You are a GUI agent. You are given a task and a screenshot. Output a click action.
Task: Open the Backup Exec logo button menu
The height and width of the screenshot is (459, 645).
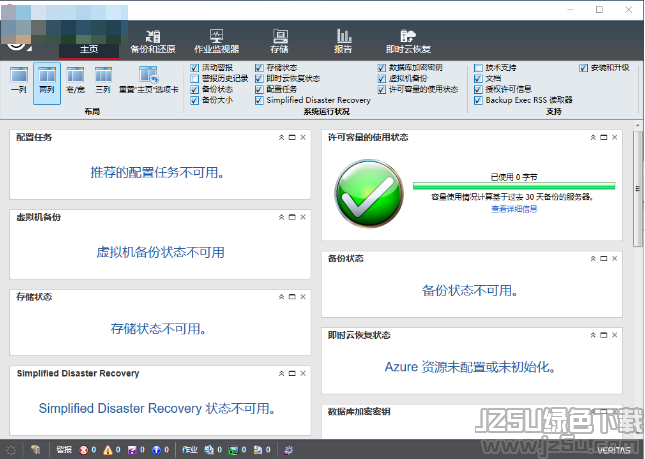click(x=19, y=44)
